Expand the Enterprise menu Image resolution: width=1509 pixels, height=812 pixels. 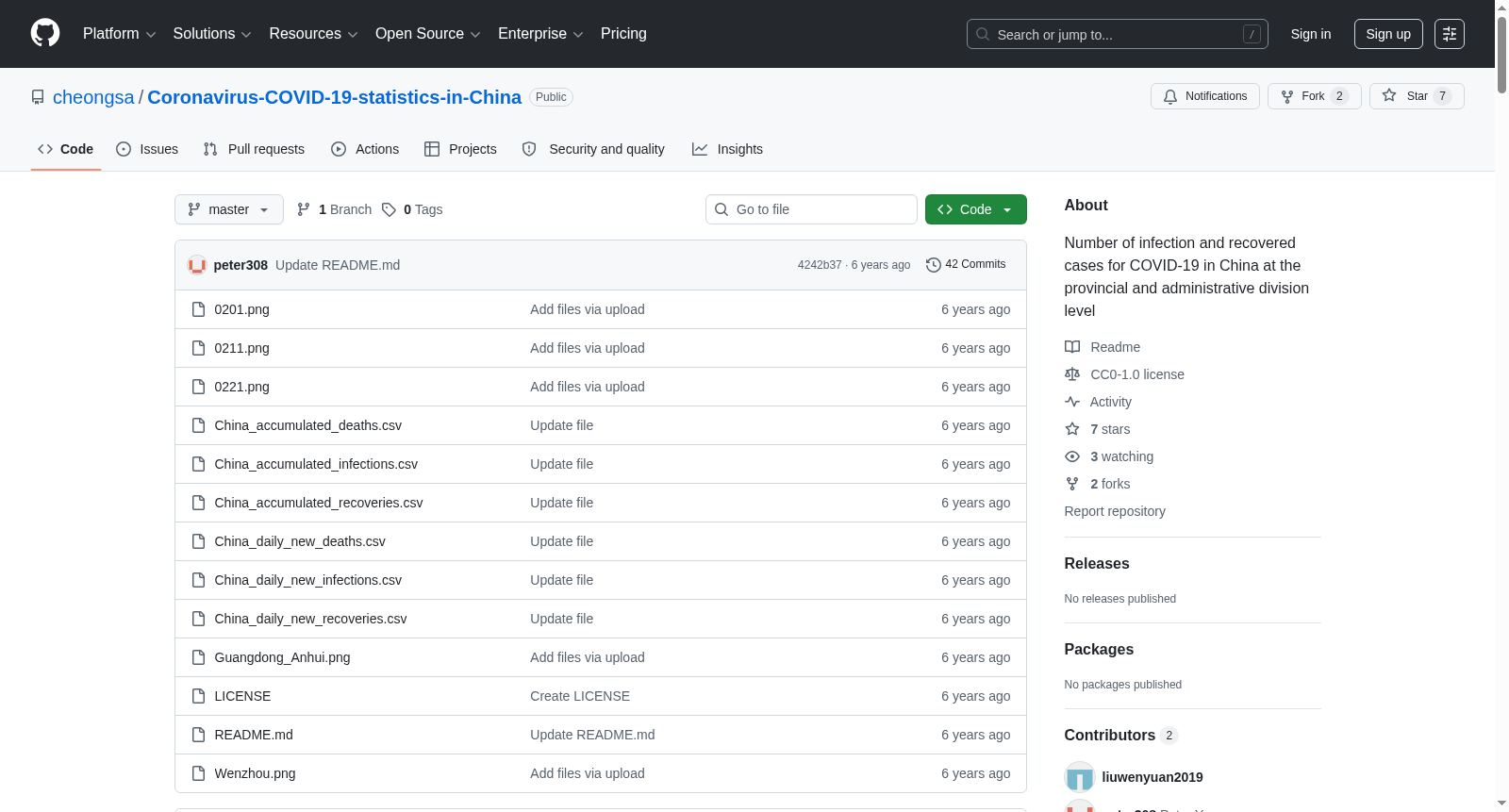(x=540, y=34)
